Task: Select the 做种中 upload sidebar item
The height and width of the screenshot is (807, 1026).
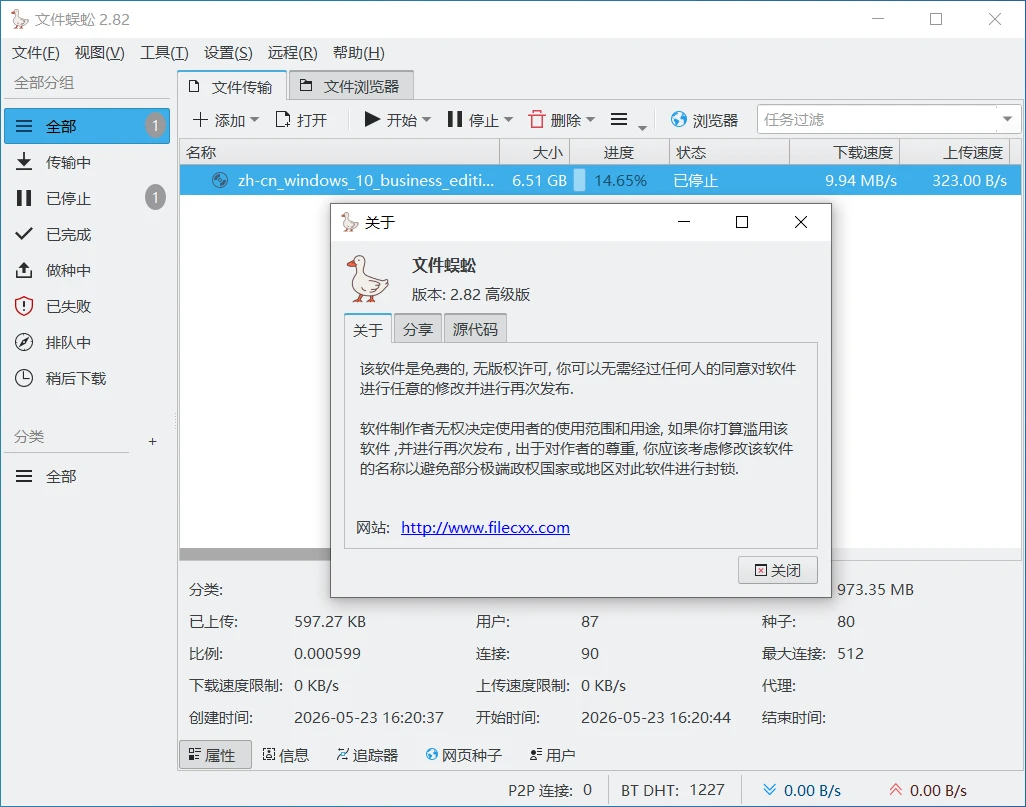Action: pos(87,270)
